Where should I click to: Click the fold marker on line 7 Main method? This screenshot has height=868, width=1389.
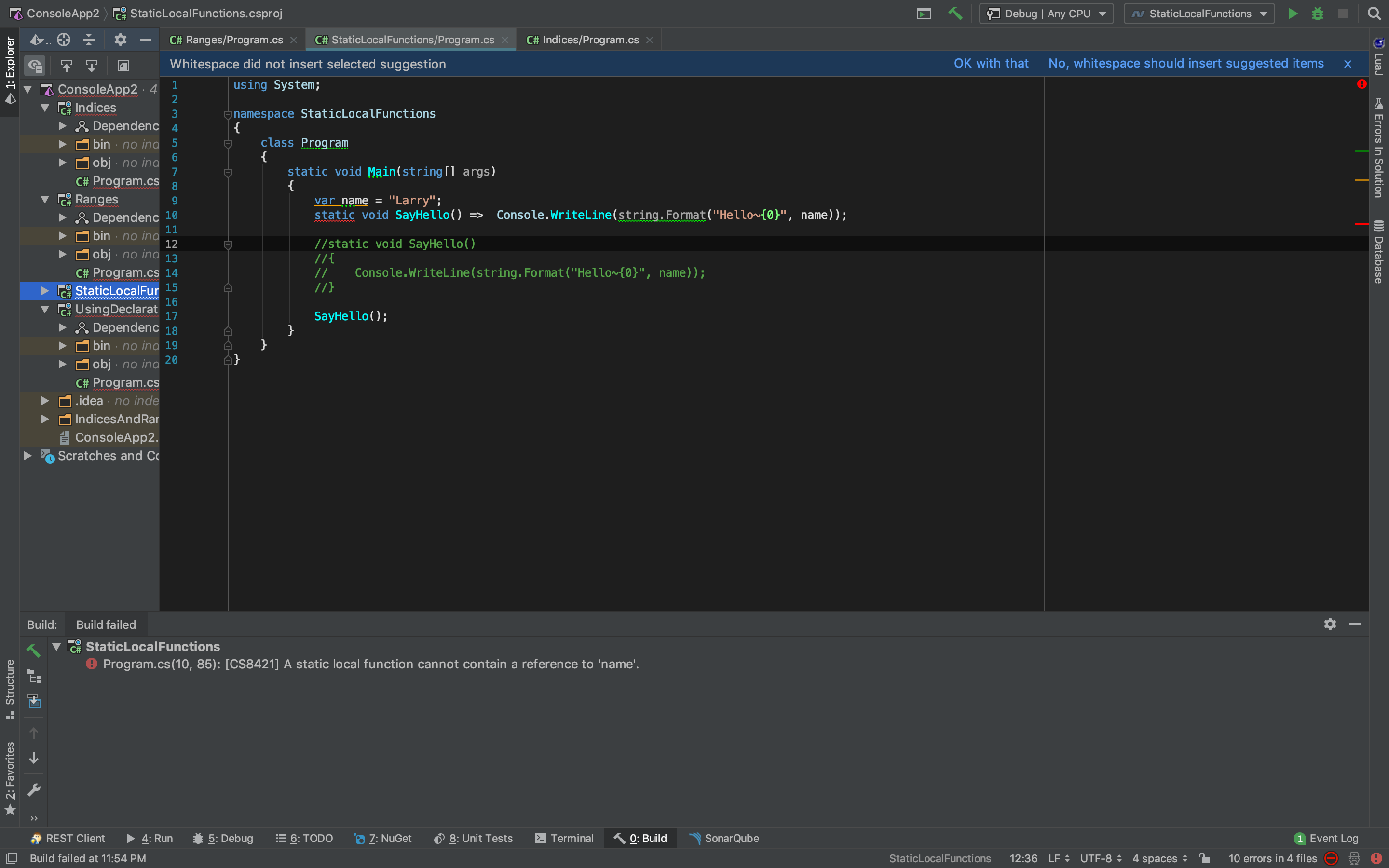click(x=228, y=172)
